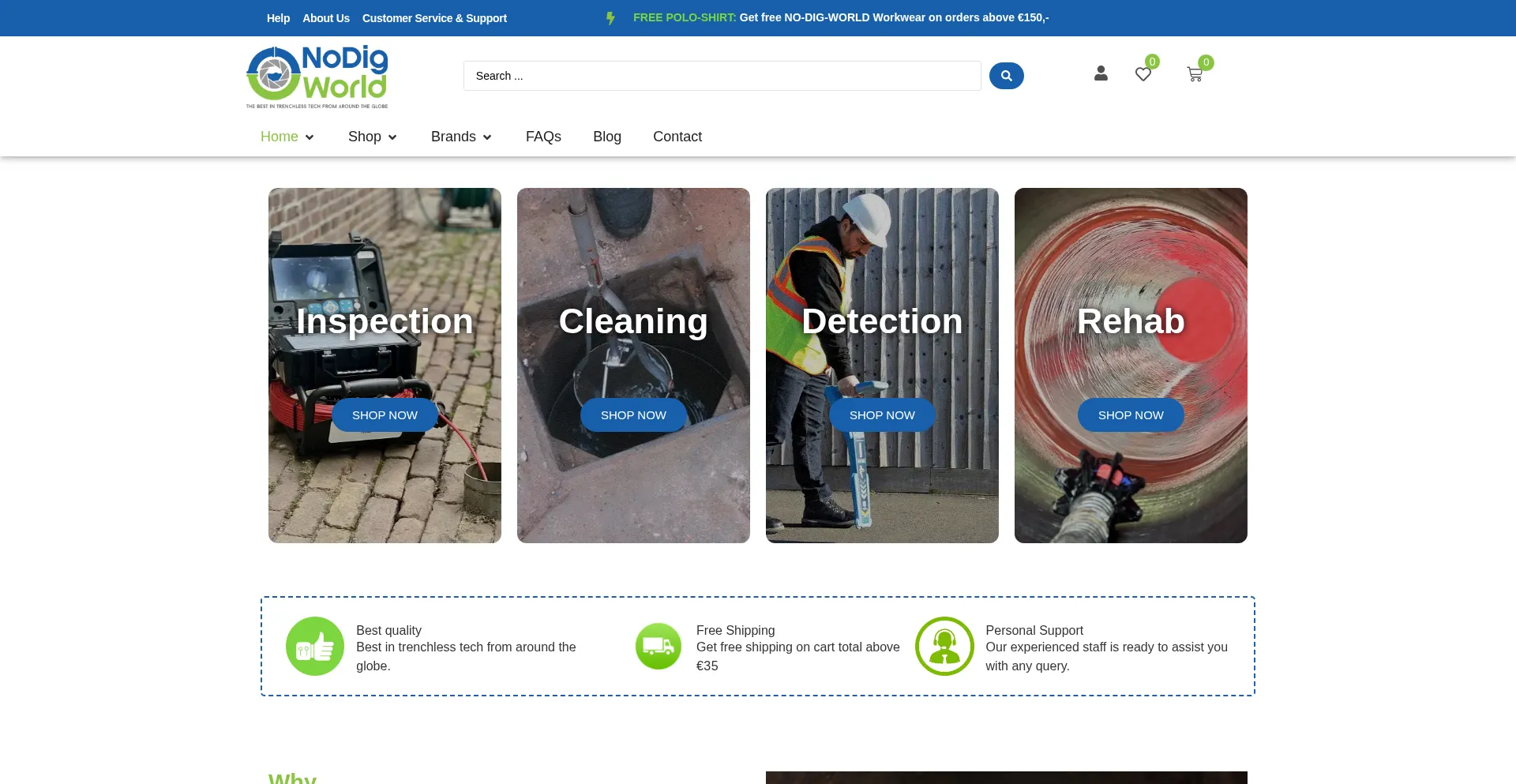Click Shop Now on the Rehab card
The width and height of the screenshot is (1516, 784).
pyautogui.click(x=1131, y=415)
